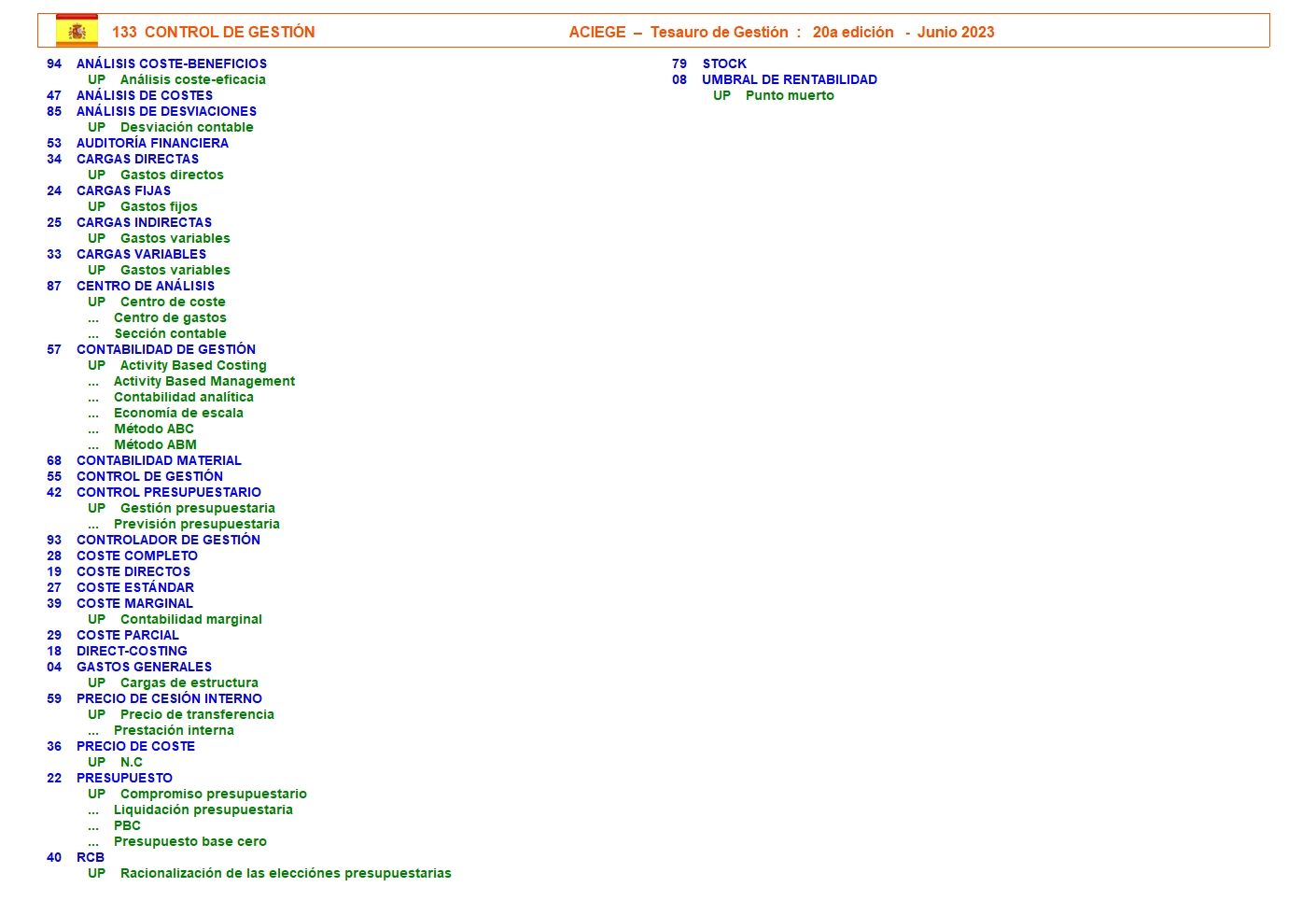Click the CENTRO DE ANÁLISIS link

coord(145,286)
